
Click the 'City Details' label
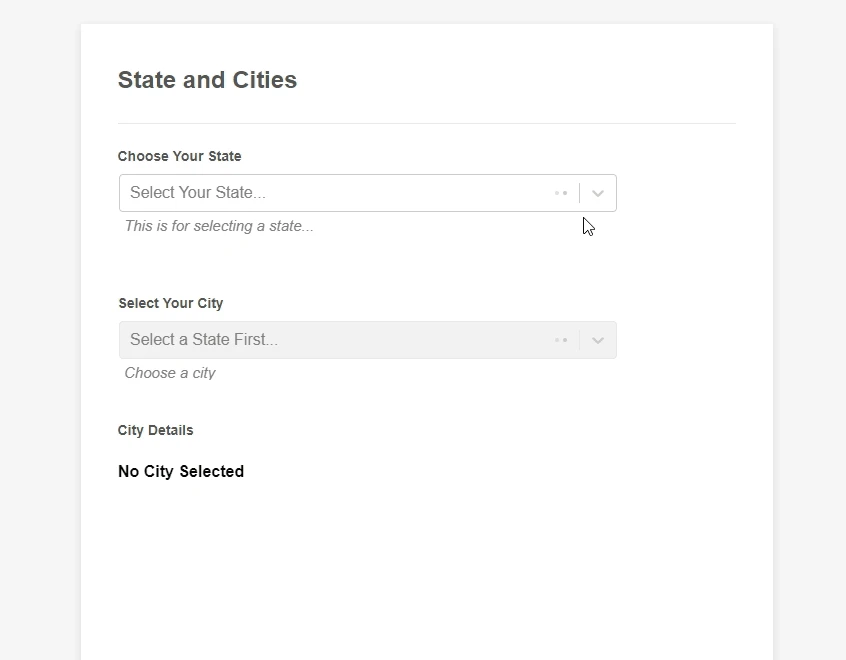[155, 430]
